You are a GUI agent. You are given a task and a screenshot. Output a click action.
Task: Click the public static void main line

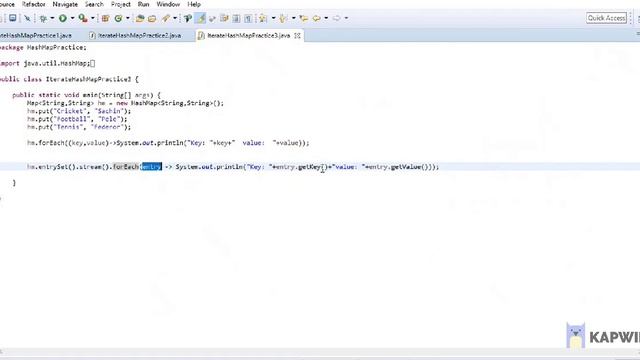click(86, 95)
